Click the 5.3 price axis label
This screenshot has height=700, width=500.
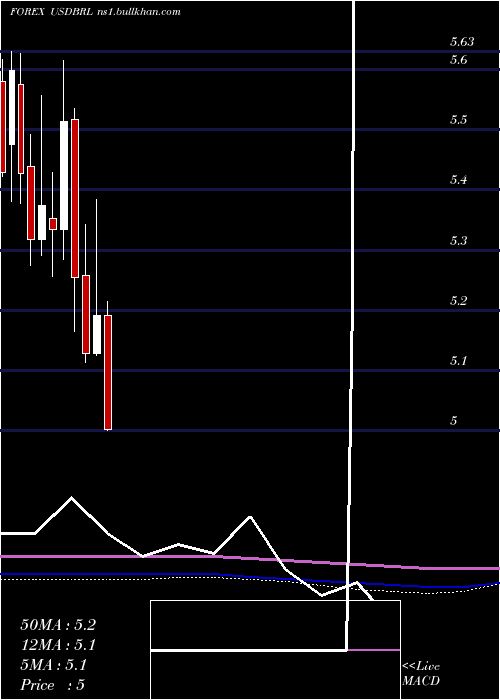coord(458,241)
